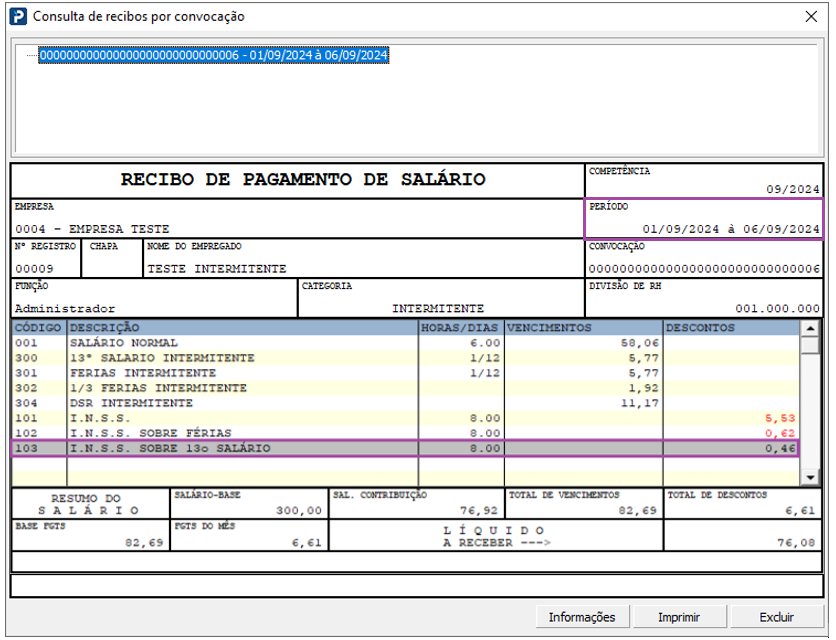Click the Excluir button
Viewport: 836px width, 640px height.
[776, 617]
